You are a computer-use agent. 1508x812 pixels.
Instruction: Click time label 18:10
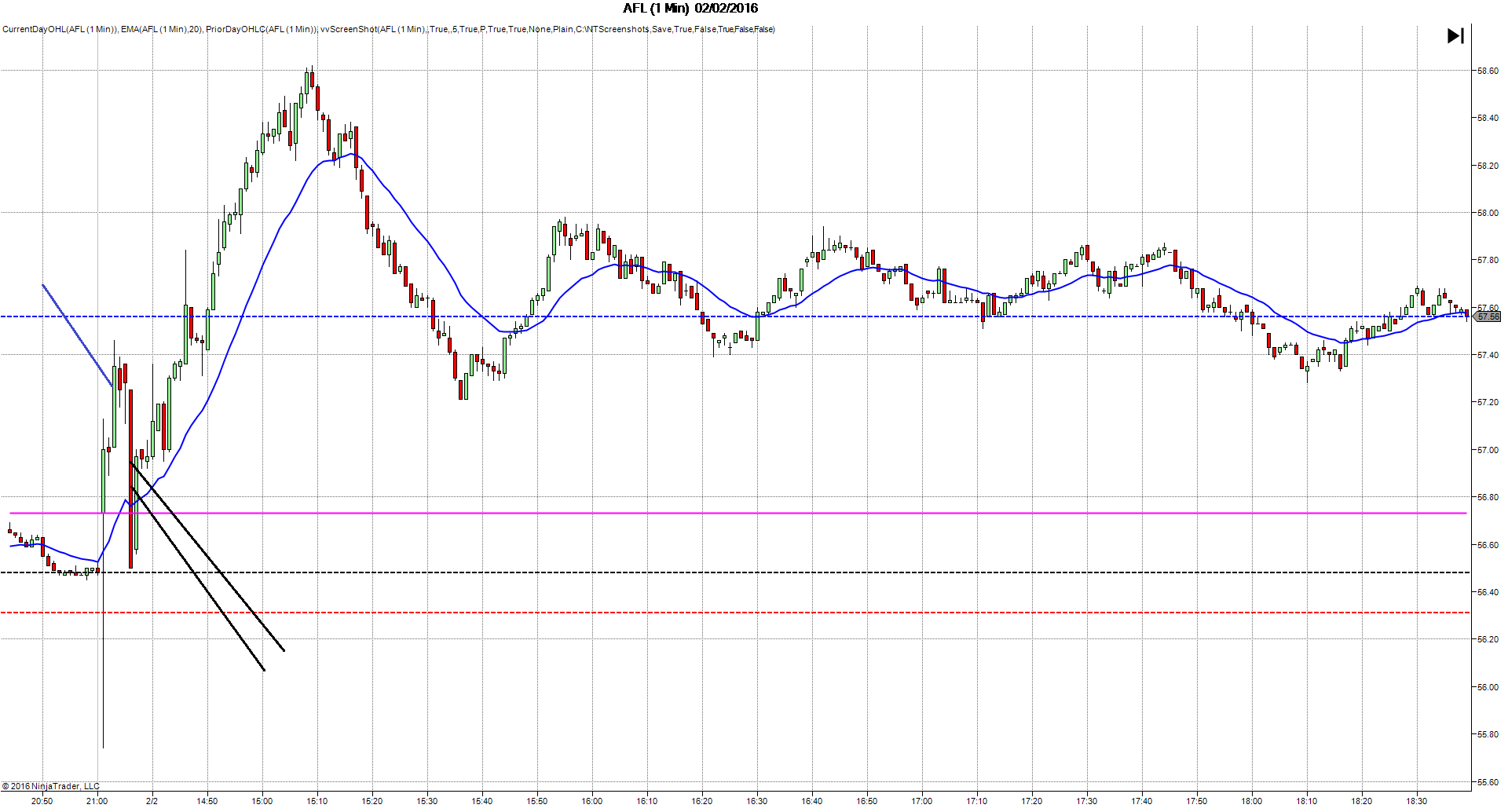pos(1307,801)
